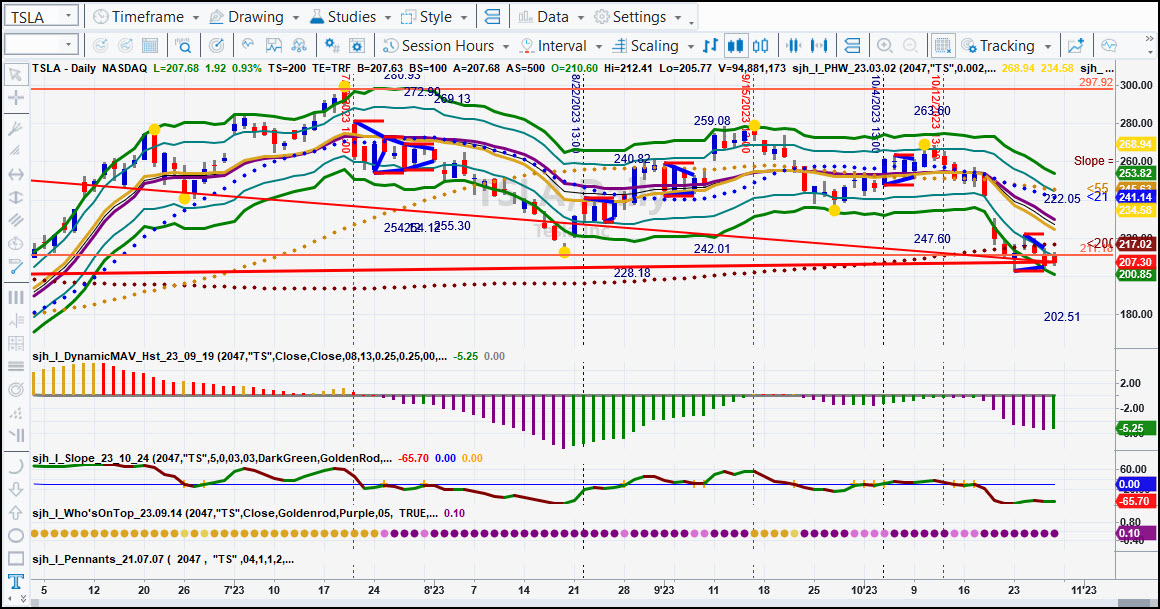Image resolution: width=1160 pixels, height=609 pixels.
Task: Open the Style menu
Action: pyautogui.click(x=427, y=16)
